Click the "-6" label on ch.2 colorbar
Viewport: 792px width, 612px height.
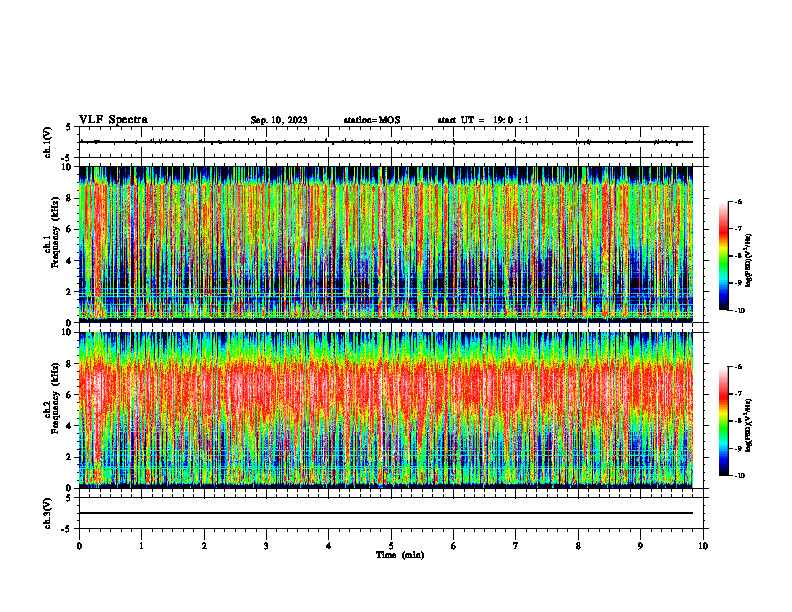739,367
